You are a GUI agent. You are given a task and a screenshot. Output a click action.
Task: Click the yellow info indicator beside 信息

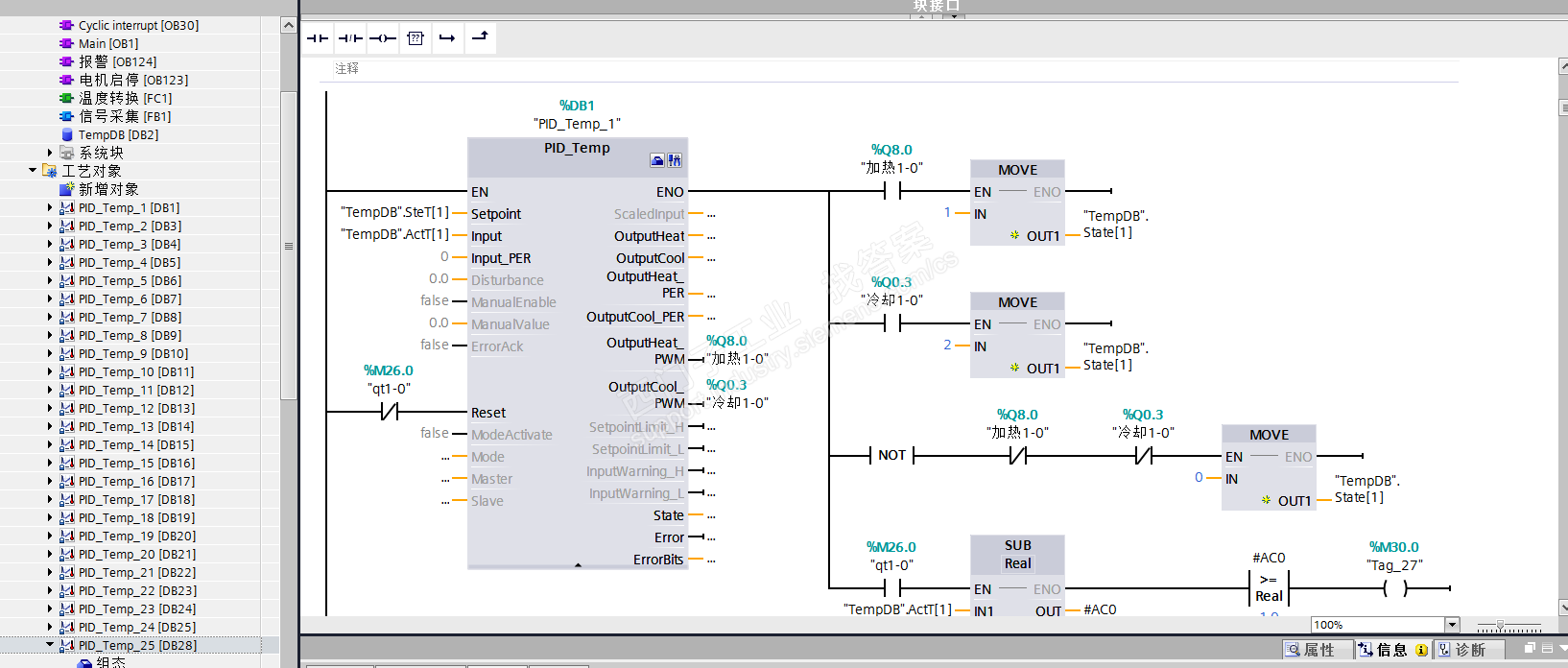click(x=1422, y=650)
